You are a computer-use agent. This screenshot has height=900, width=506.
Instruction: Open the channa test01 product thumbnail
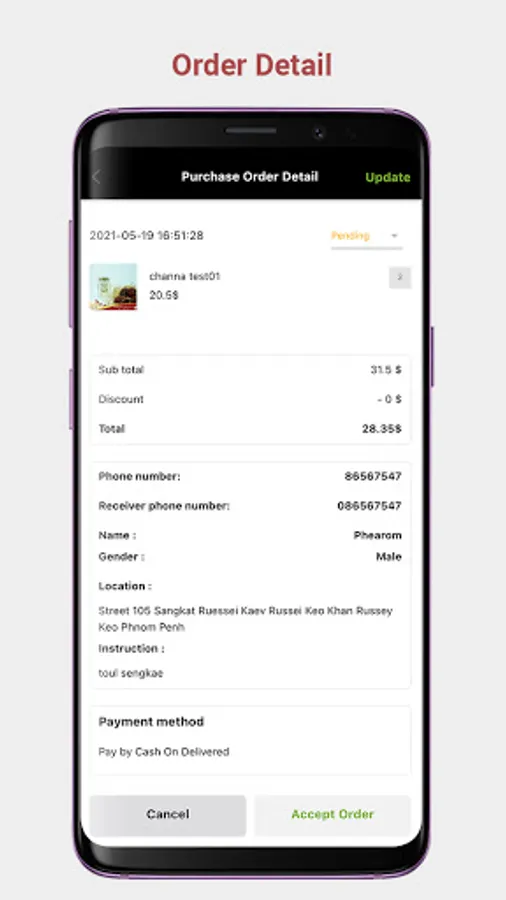point(114,286)
